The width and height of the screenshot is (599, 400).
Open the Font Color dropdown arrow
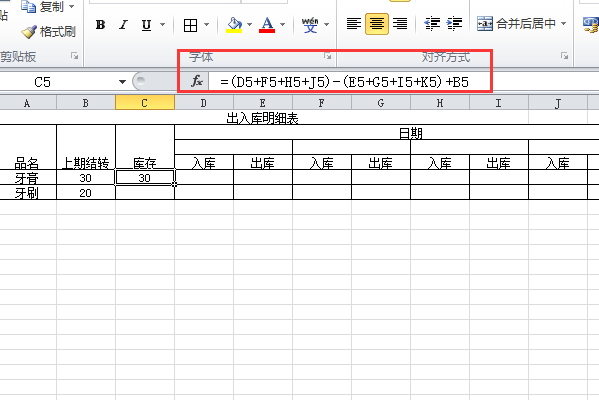click(x=282, y=25)
